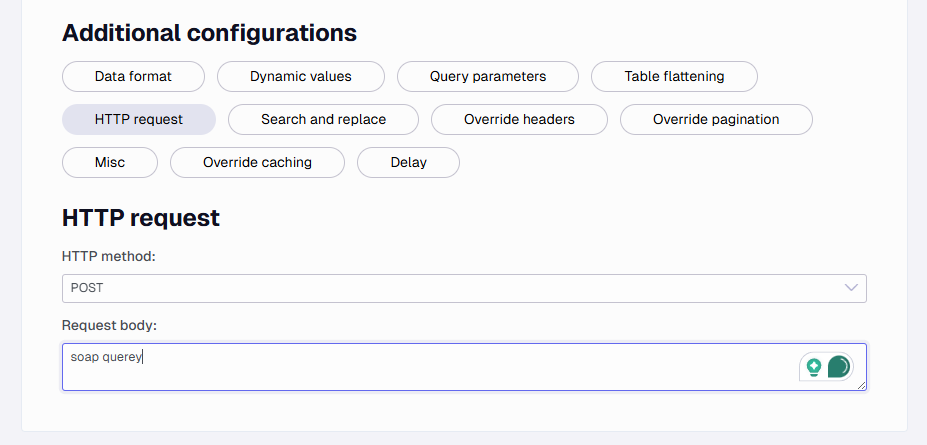Go to Override headers section

pos(519,119)
